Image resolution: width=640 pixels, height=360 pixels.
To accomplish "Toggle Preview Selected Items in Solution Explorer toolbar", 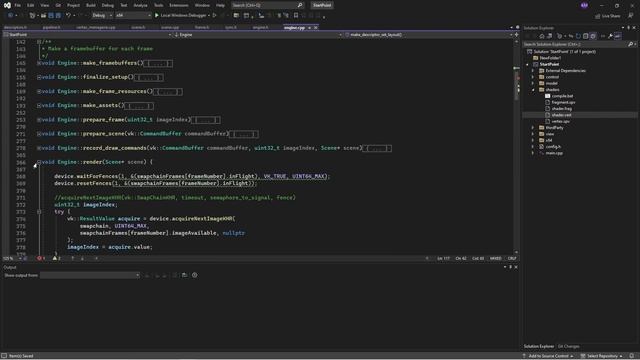I will pos(618,36).
